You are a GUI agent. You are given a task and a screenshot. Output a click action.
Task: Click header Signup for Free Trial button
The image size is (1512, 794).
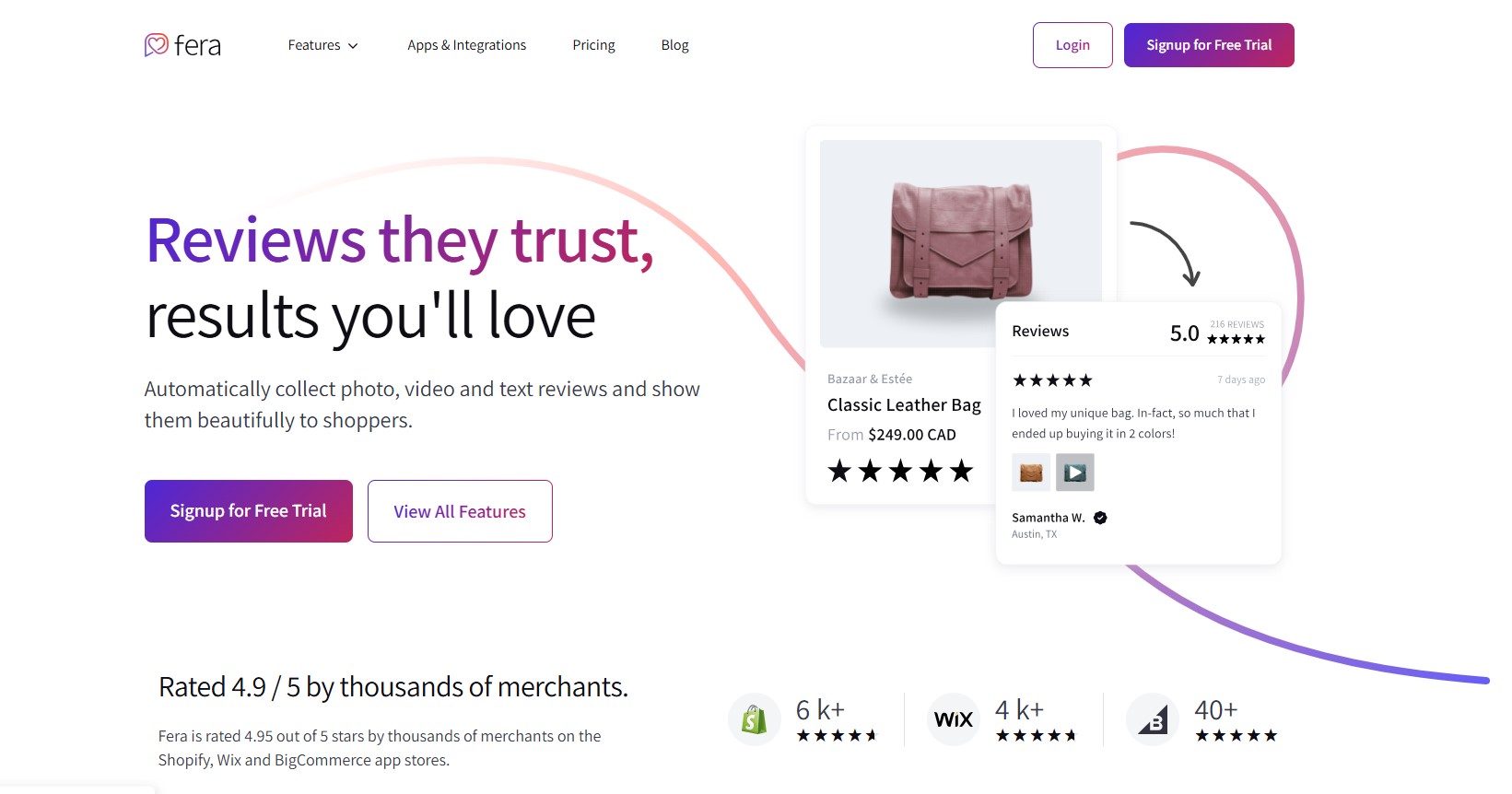coord(1209,45)
